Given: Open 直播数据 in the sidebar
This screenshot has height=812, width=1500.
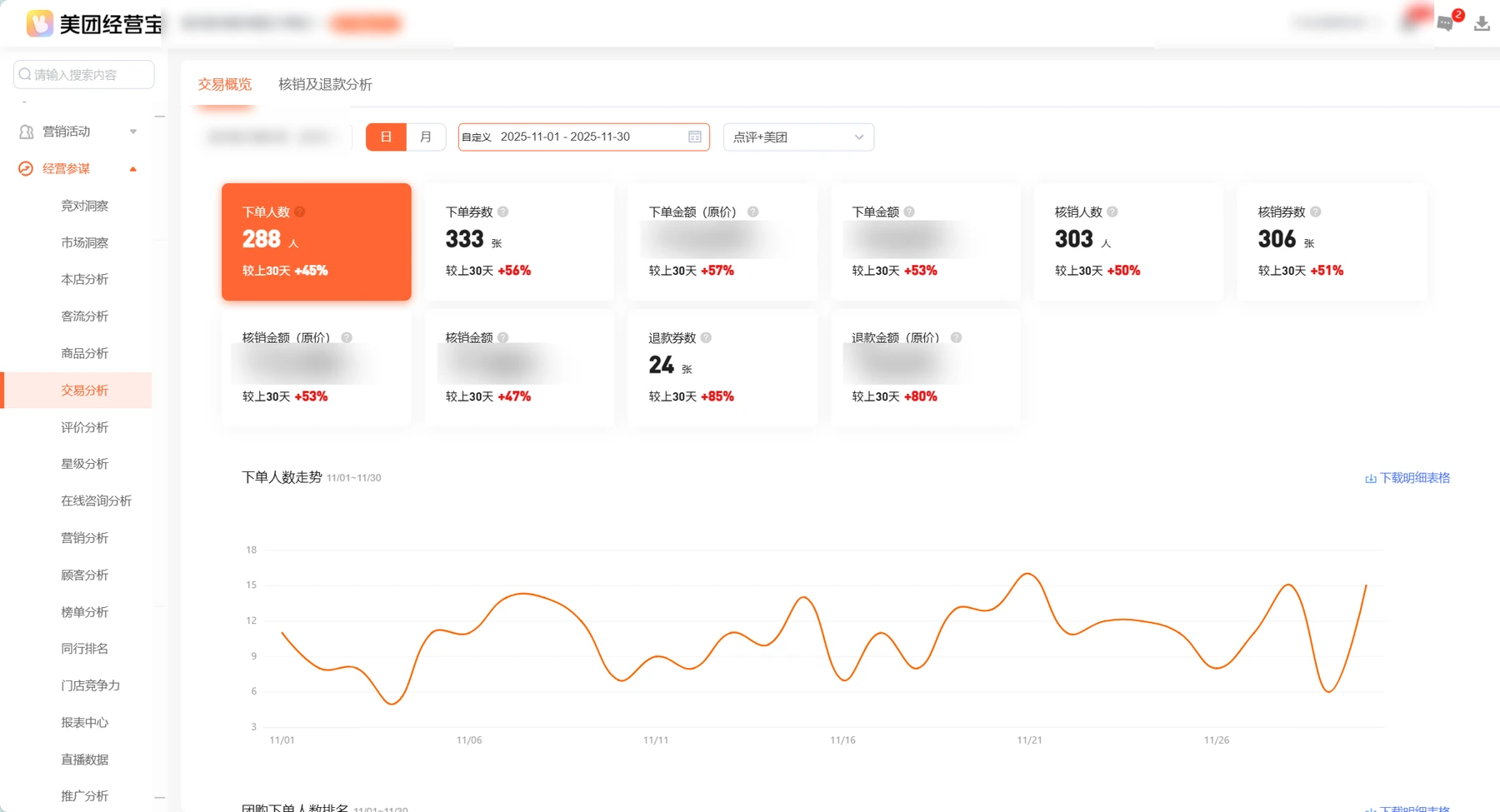Looking at the screenshot, I should (84, 760).
